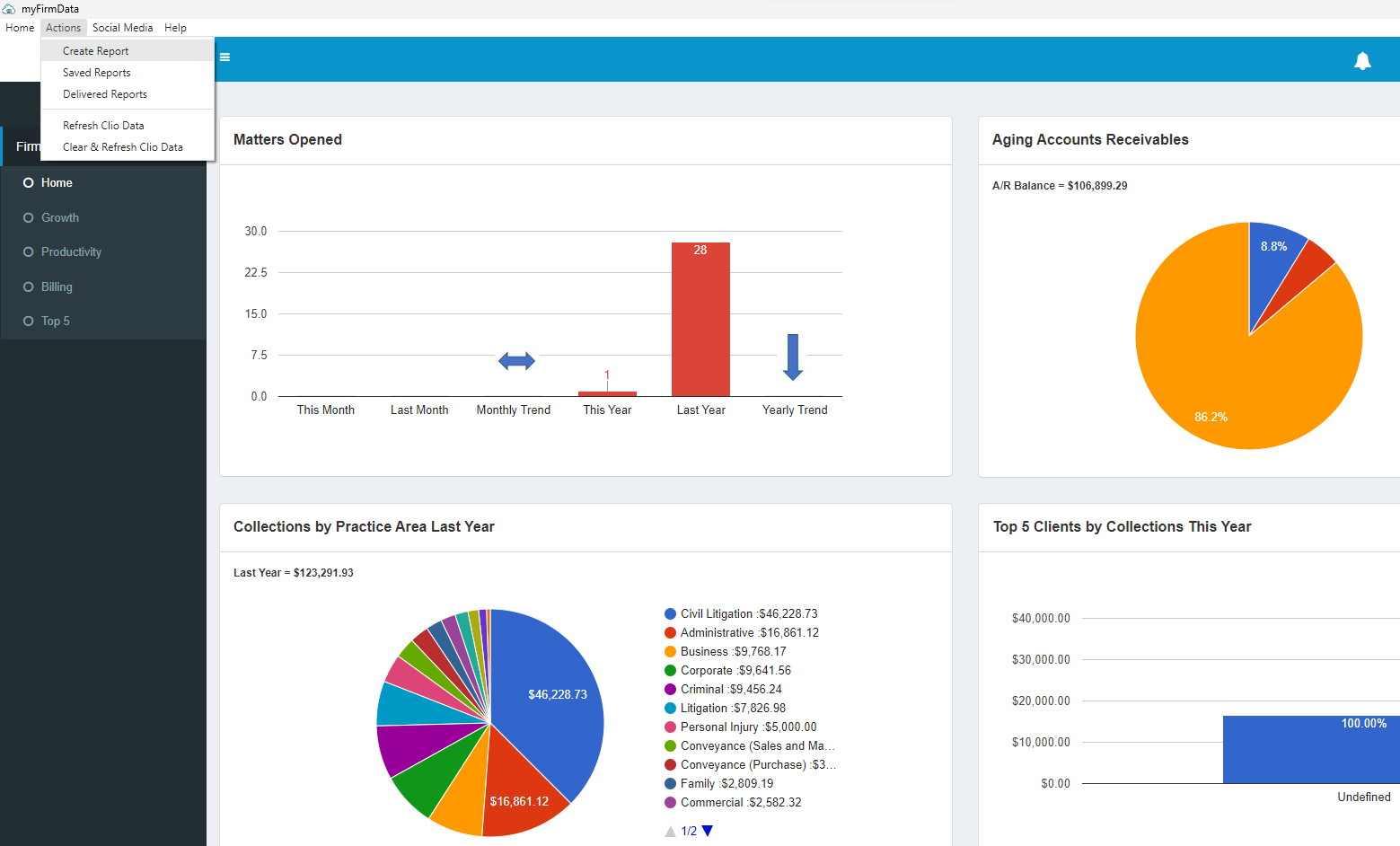Screen dimensions: 1400x846
Task: Click the circle icon beside Top 5
Action: pyautogui.click(x=29, y=321)
